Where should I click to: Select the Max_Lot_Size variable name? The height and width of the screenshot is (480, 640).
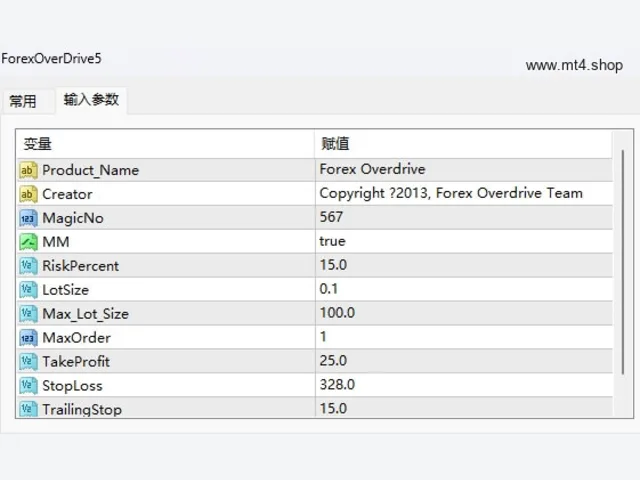pos(86,314)
